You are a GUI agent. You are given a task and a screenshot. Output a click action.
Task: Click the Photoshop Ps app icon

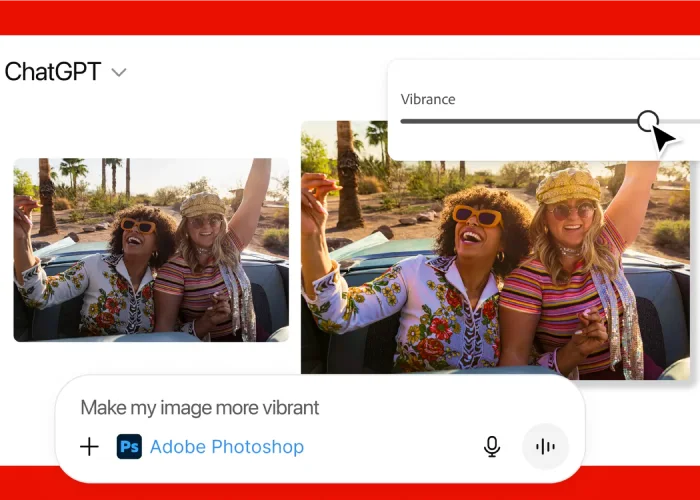click(x=129, y=447)
